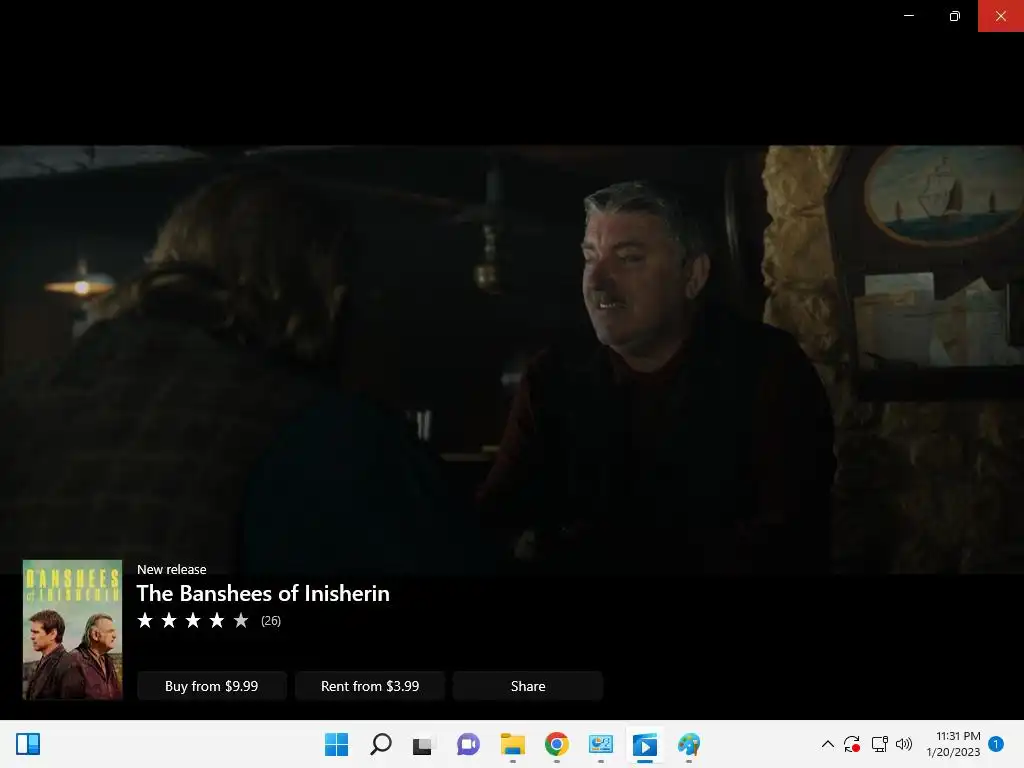Viewport: 1024px width, 768px height.
Task: Open The Banshees of Inisherin poster thumbnail
Action: (72, 630)
